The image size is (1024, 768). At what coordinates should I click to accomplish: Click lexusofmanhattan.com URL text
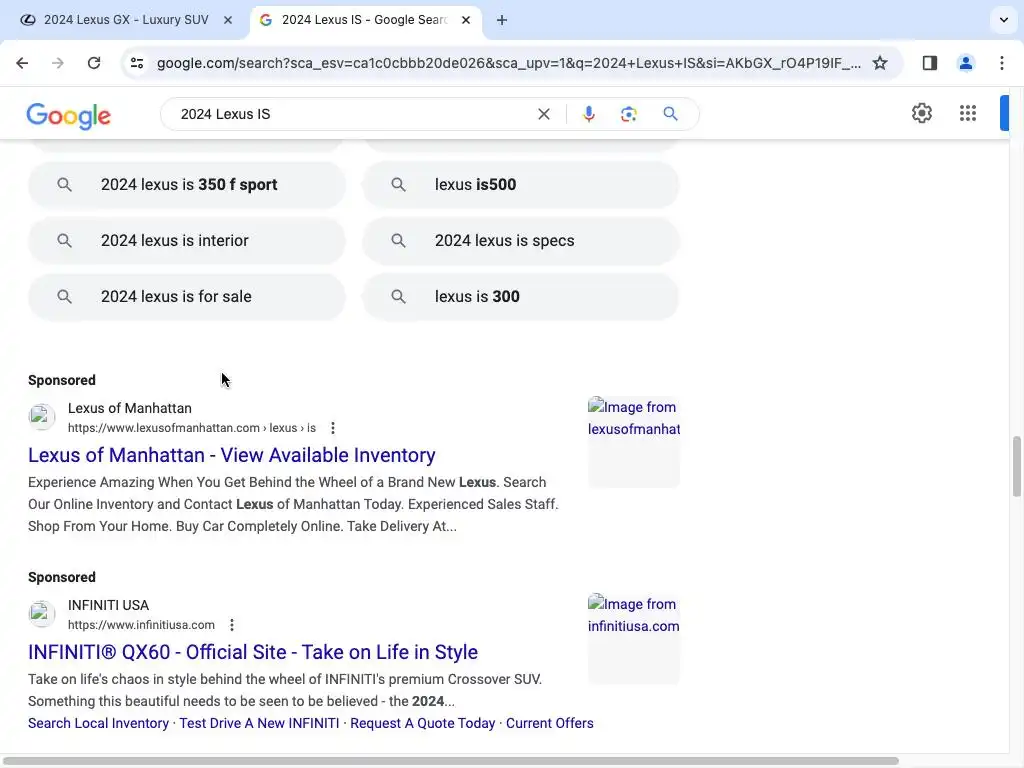click(x=191, y=428)
